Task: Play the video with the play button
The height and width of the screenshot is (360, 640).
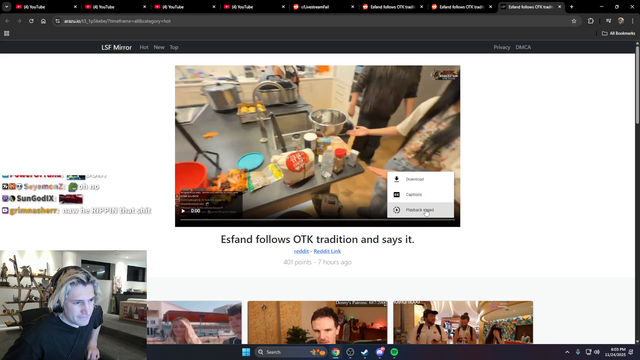Action: 183,211
